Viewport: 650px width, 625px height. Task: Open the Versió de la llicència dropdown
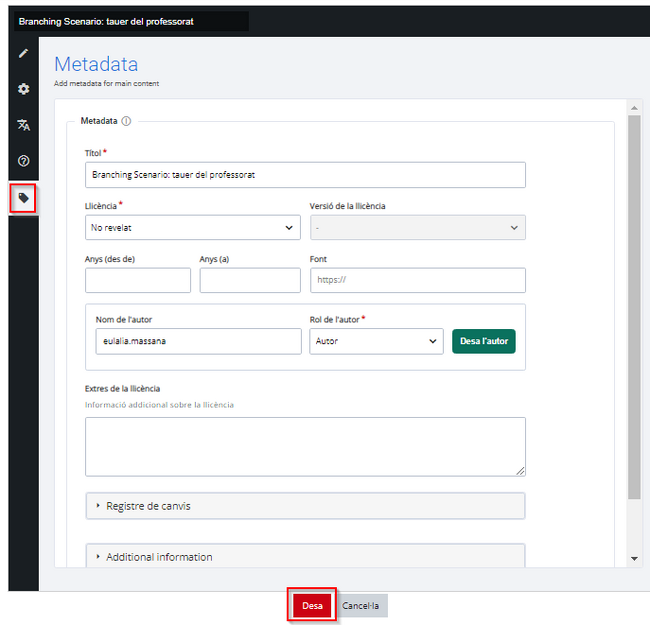[x=418, y=227]
